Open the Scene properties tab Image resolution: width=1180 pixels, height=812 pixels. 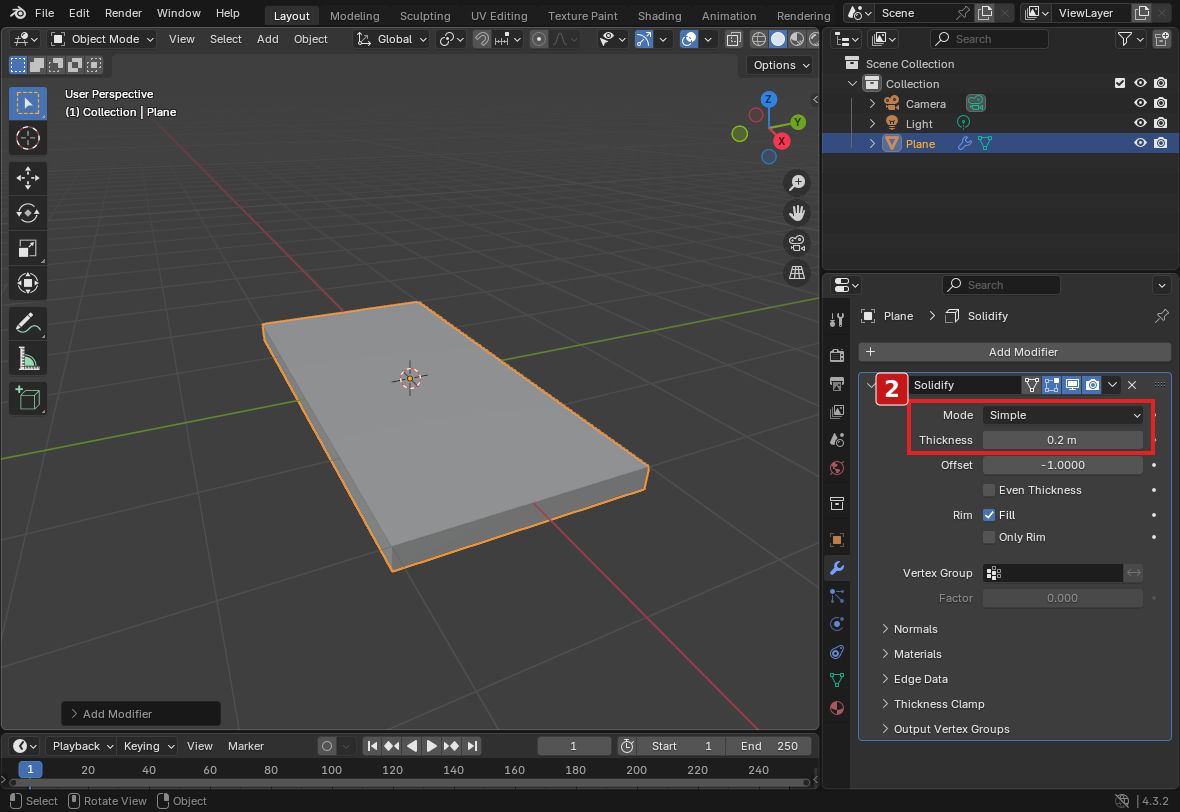(x=837, y=439)
